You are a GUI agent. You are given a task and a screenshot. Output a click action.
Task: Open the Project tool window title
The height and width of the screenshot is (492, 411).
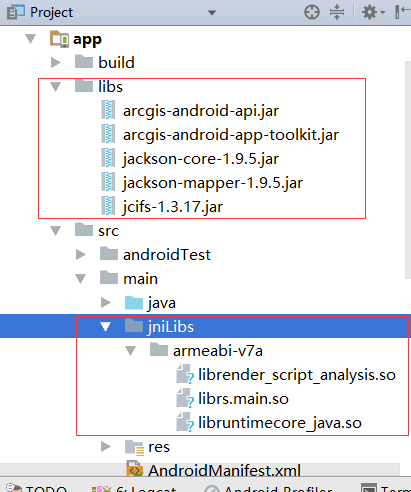51,13
